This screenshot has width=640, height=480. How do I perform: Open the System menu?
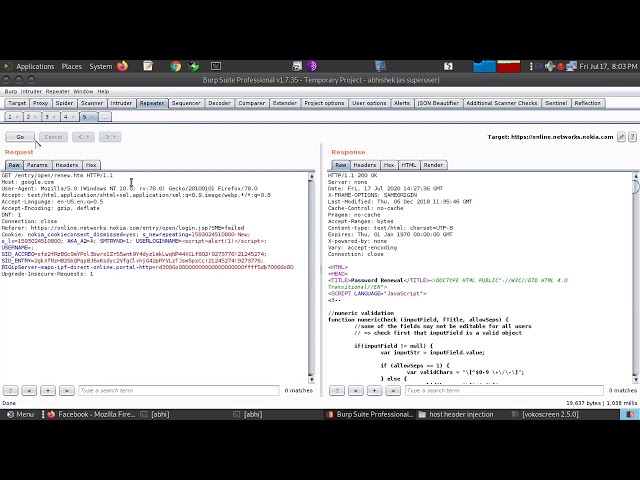pyautogui.click(x=100, y=67)
